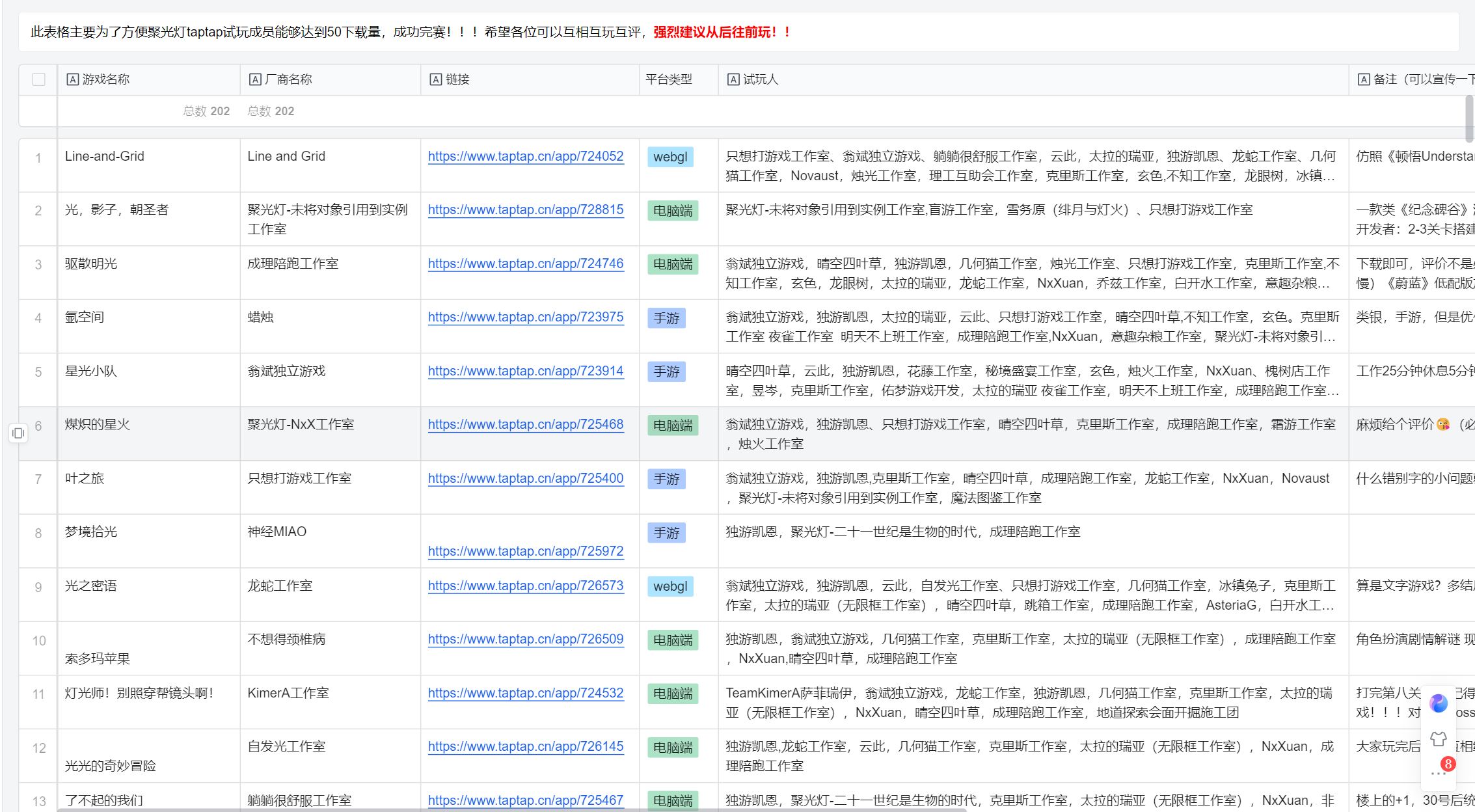Open taptap link for app 723914
This screenshot has width=1475, height=812.
pos(526,371)
